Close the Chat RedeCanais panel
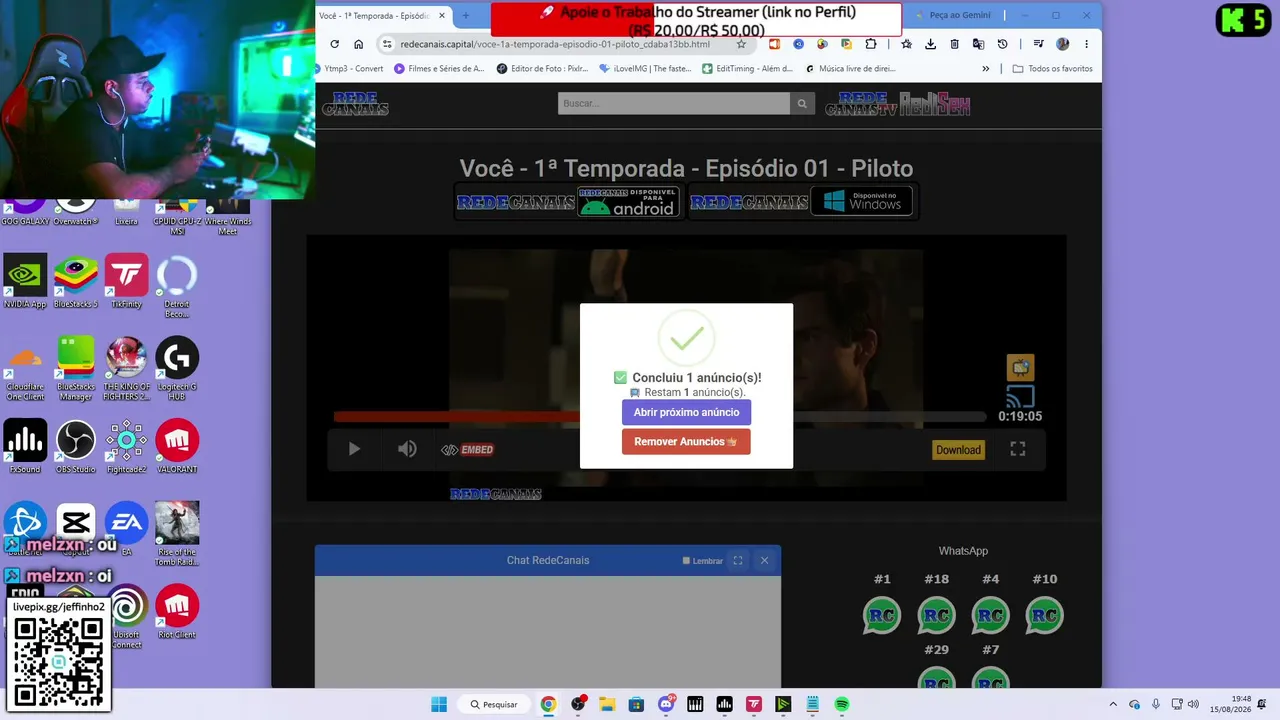The width and height of the screenshot is (1280, 720). 765,561
